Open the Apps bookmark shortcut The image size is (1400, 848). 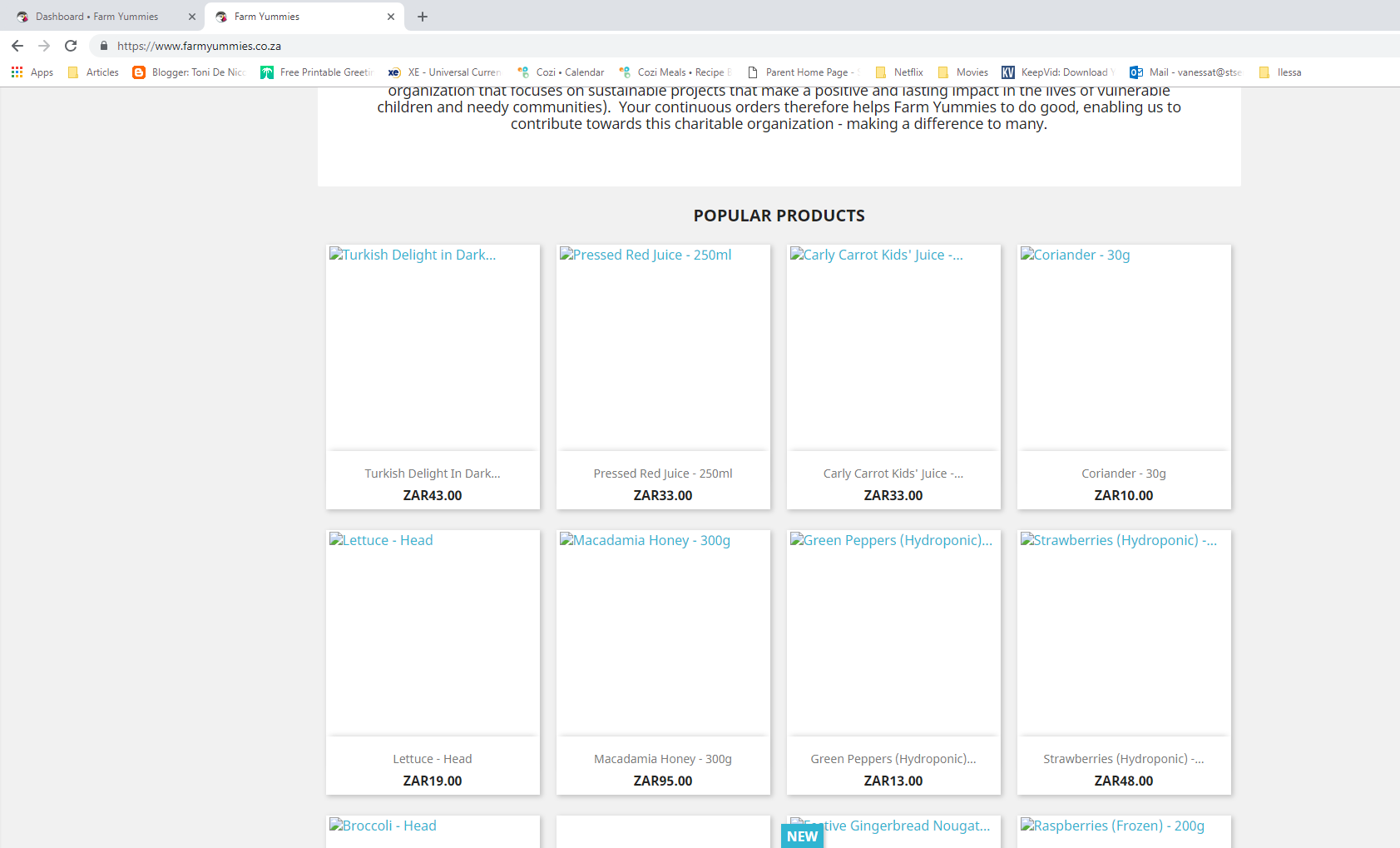32,72
